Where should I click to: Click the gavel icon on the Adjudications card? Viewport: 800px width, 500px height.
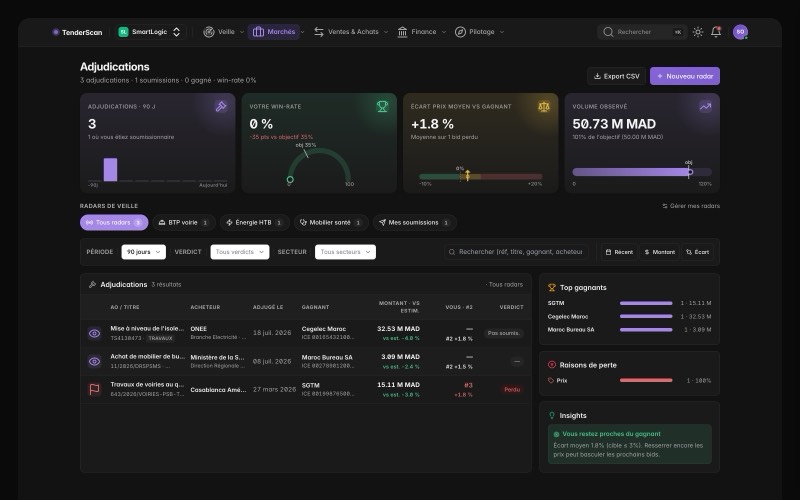click(x=221, y=106)
